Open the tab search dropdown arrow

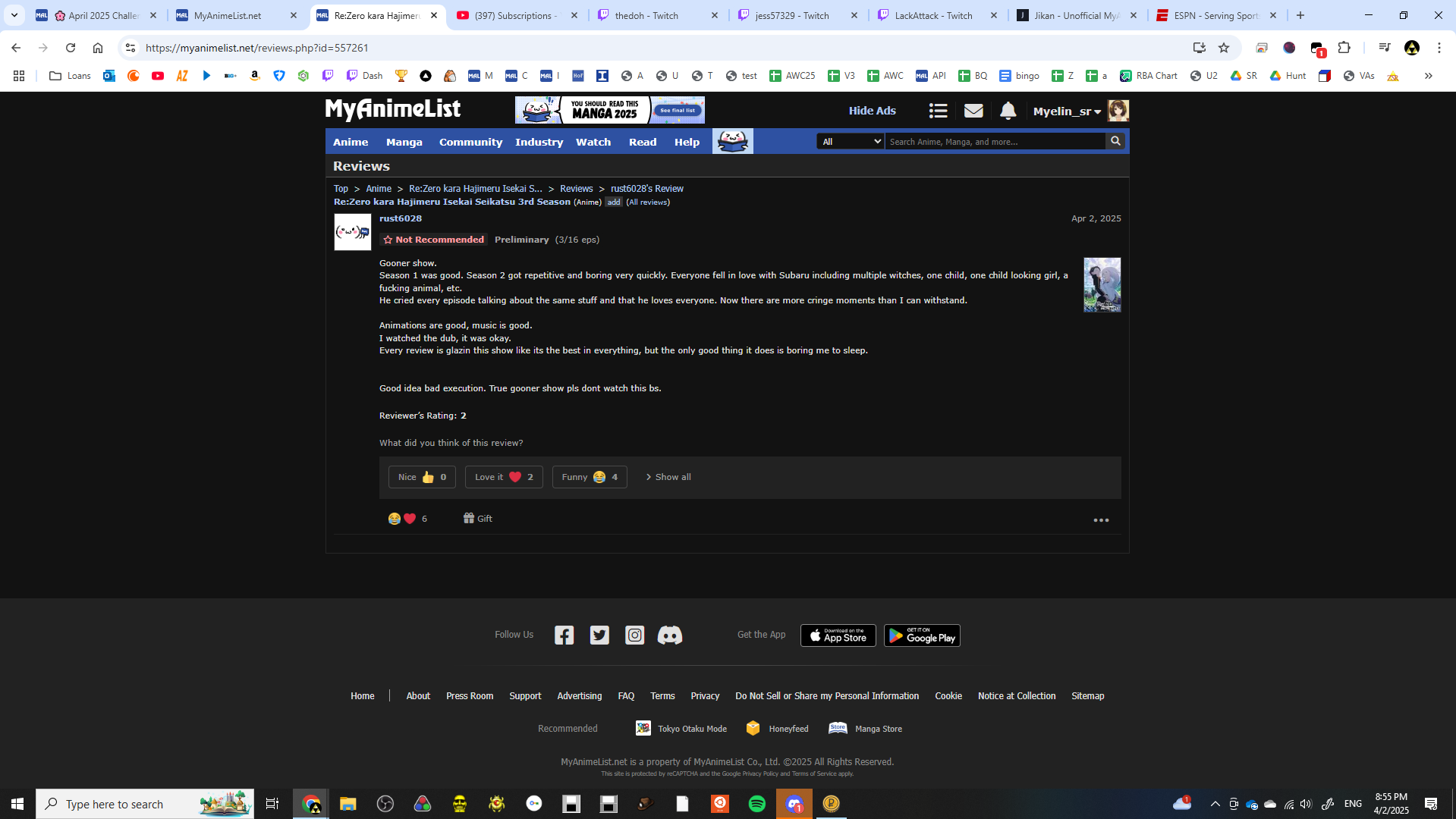(x=14, y=15)
